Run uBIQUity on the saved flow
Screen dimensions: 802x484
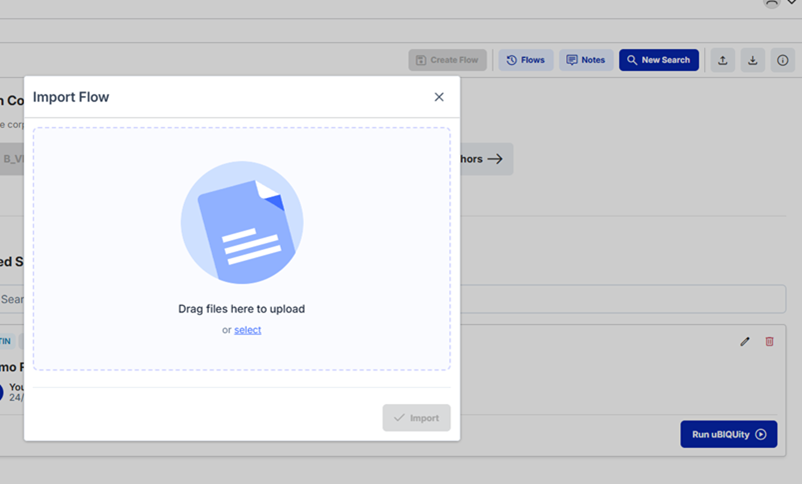pyautogui.click(x=728, y=434)
